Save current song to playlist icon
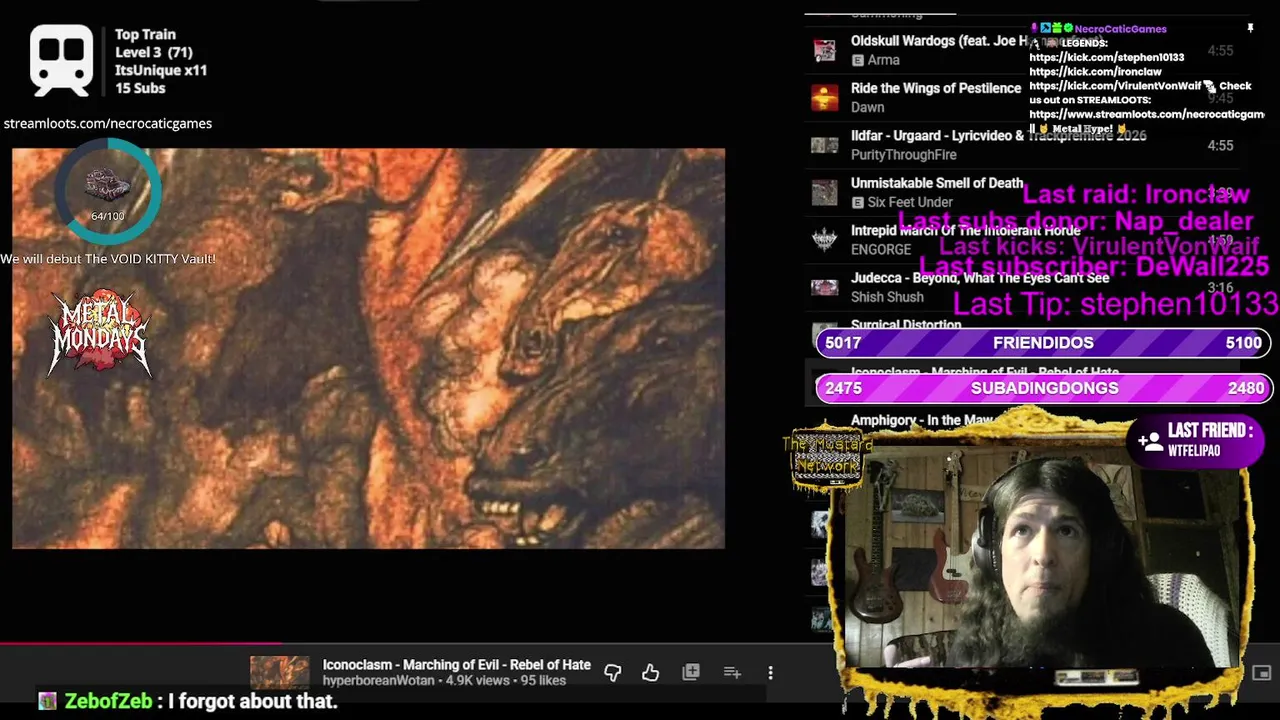The height and width of the screenshot is (720, 1280). point(691,673)
